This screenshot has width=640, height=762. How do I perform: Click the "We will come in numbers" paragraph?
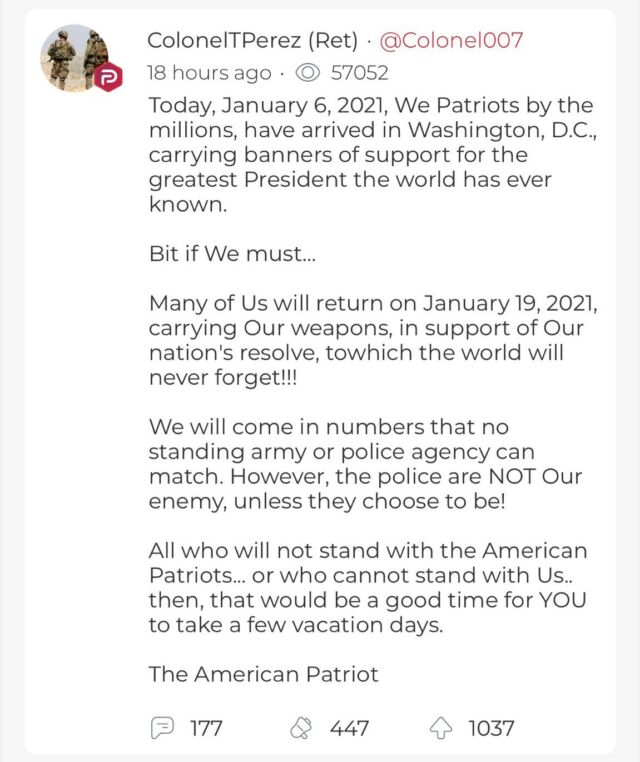(x=365, y=464)
